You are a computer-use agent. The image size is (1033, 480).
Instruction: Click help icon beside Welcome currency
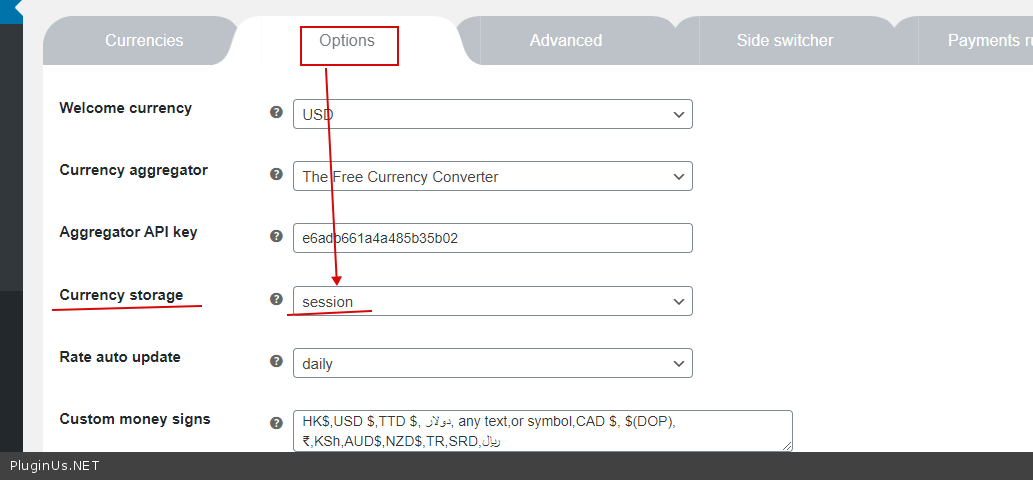pos(276,112)
